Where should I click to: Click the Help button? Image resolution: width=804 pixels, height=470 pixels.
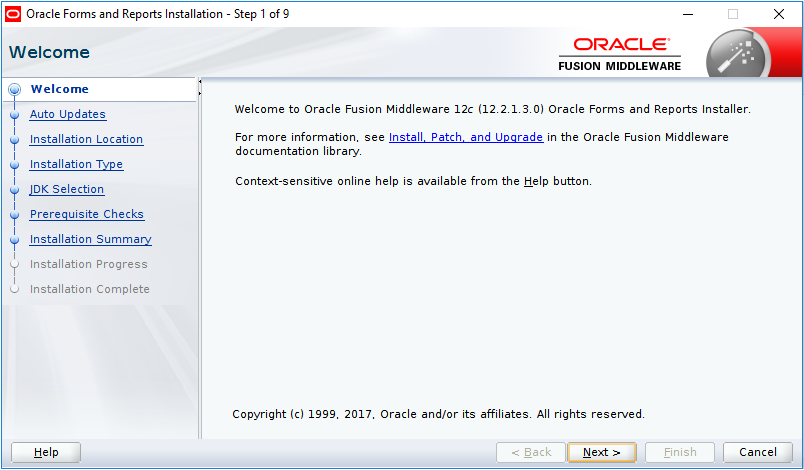pos(46,452)
